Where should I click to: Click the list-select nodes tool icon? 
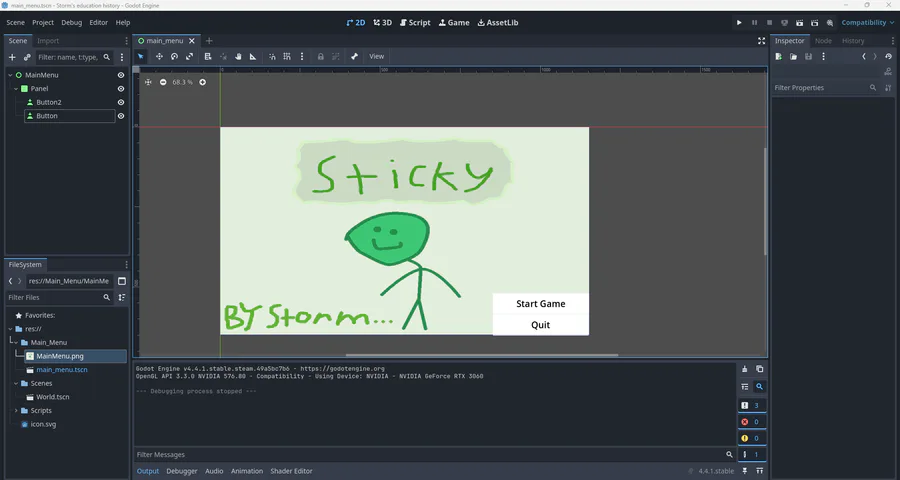(x=208, y=56)
